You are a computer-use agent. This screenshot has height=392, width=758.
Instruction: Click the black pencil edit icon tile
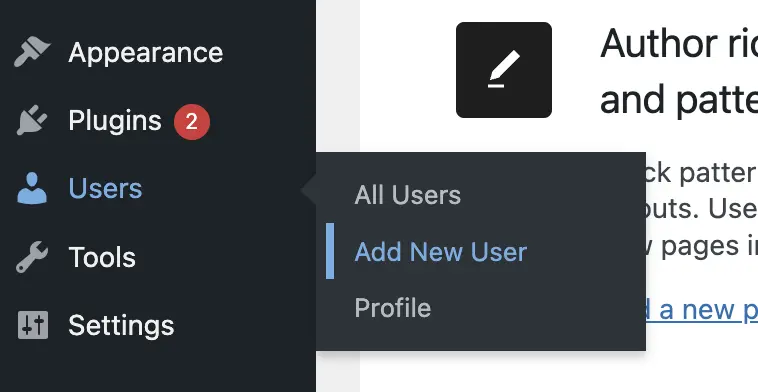pos(504,70)
